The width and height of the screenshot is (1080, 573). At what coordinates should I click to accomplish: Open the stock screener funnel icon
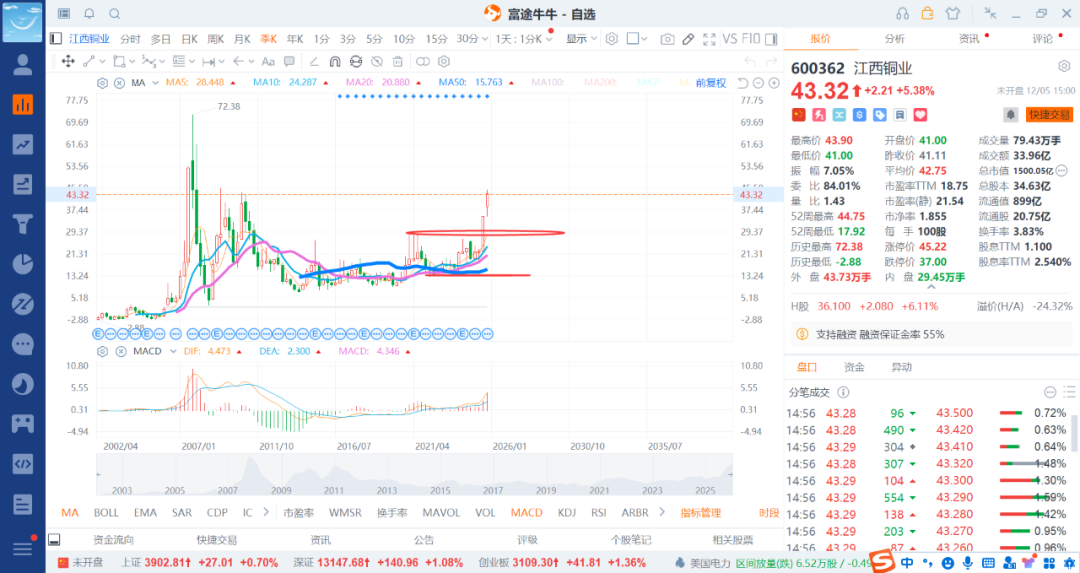(x=23, y=224)
